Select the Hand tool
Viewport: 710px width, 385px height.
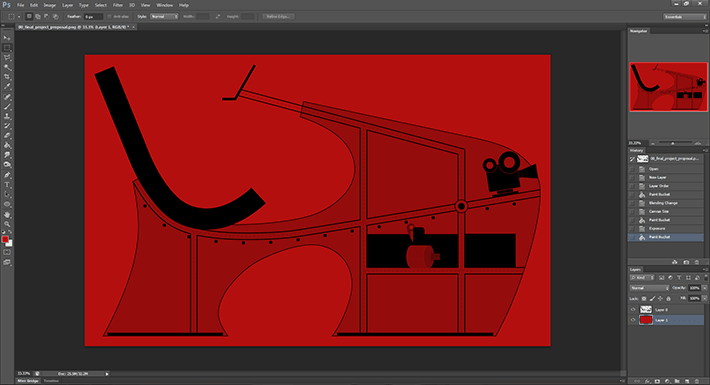pos(7,214)
